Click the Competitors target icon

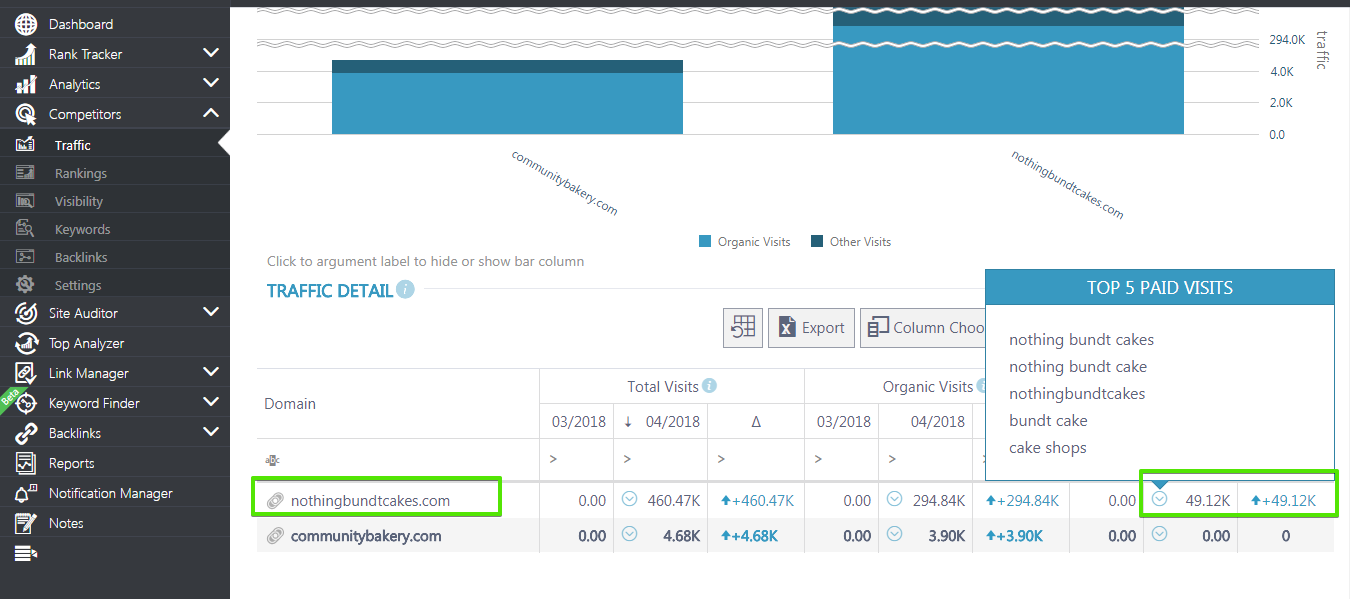[26, 114]
